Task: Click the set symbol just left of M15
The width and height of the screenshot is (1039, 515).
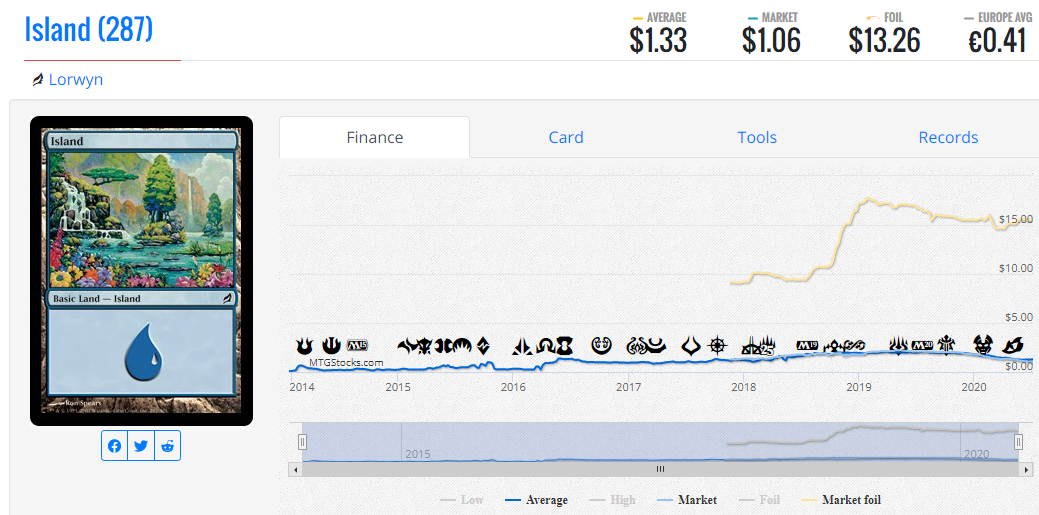Action: 331,345
